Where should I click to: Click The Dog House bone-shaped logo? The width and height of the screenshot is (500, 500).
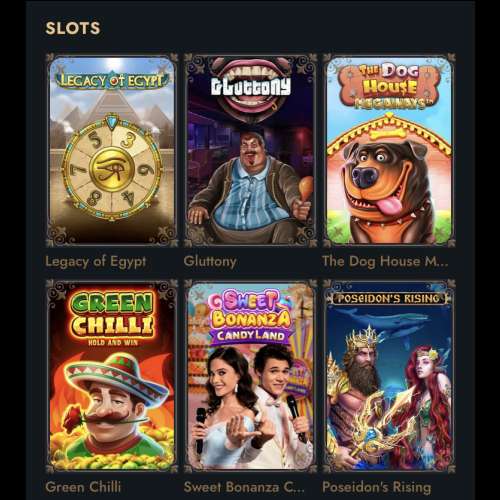tap(389, 86)
